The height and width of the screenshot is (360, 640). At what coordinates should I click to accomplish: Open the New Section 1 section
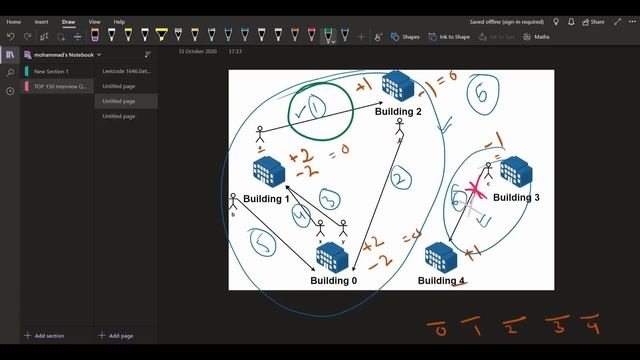(58, 71)
